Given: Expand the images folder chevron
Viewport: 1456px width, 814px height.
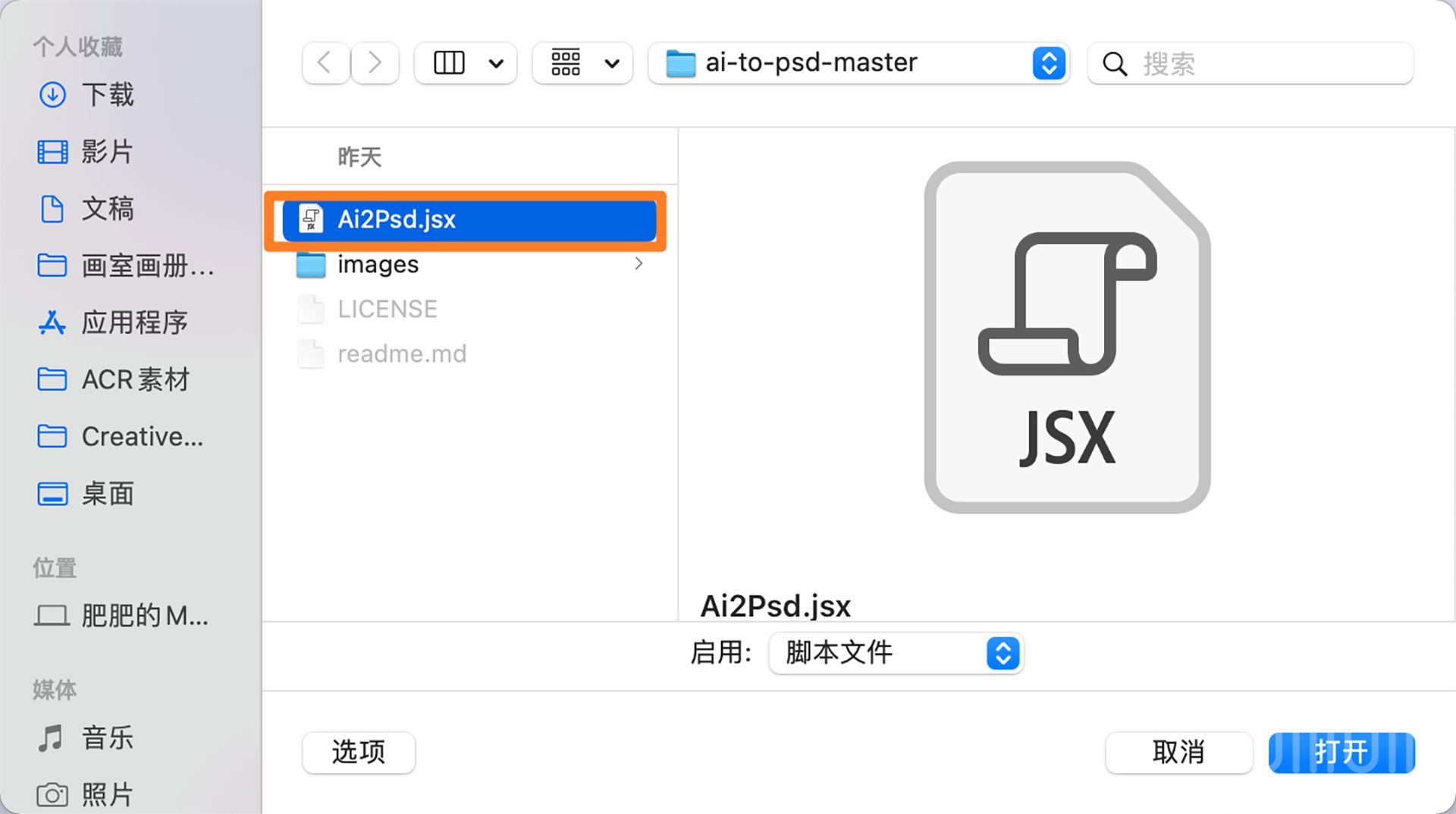Looking at the screenshot, I should point(639,264).
